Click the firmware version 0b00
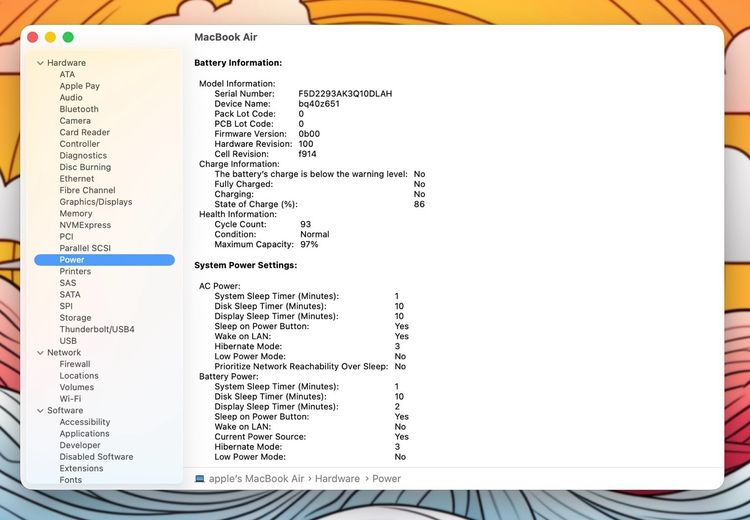Screen dimensions: 750x520 (309, 134)
